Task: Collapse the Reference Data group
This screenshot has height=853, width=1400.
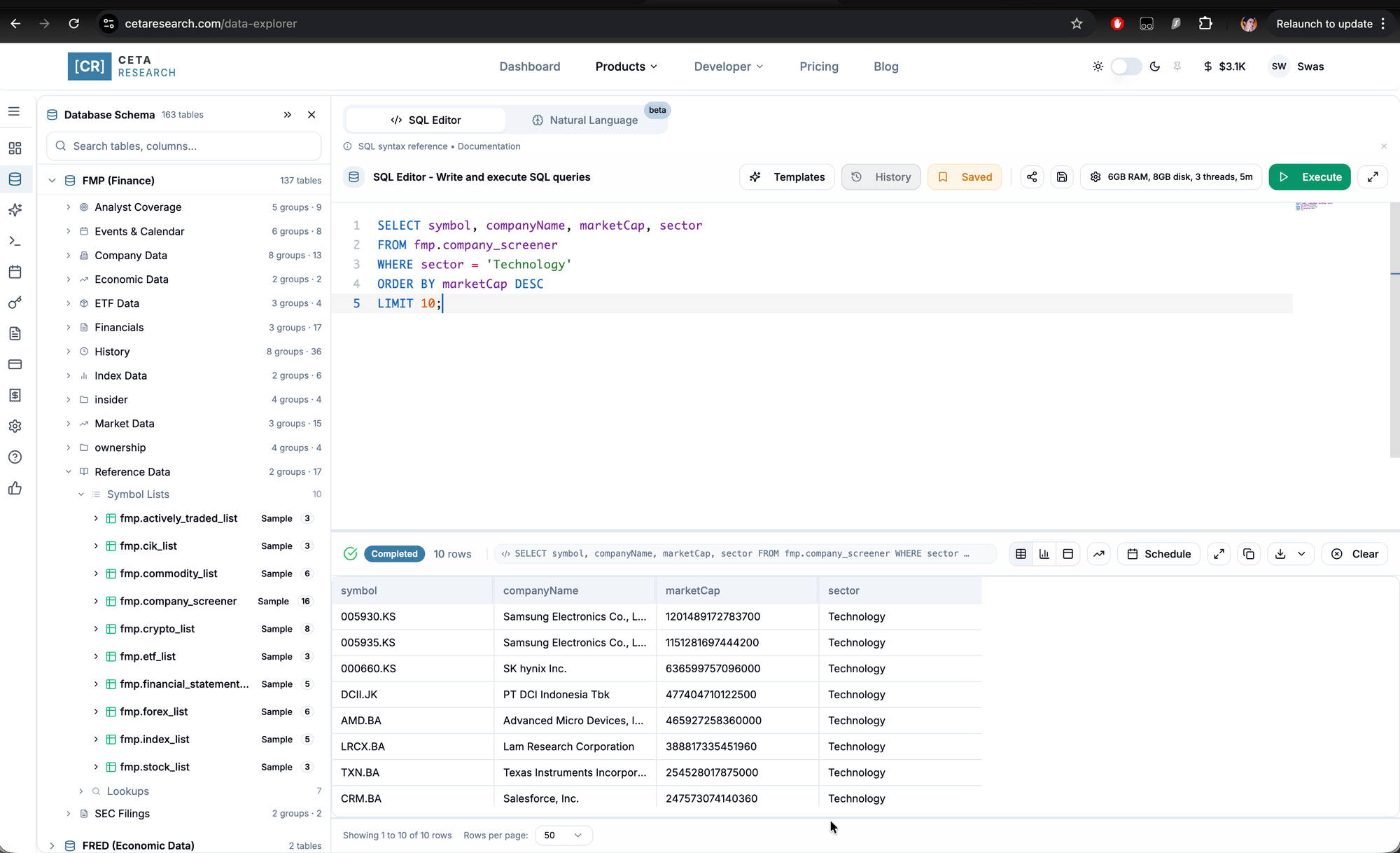Action: click(69, 472)
